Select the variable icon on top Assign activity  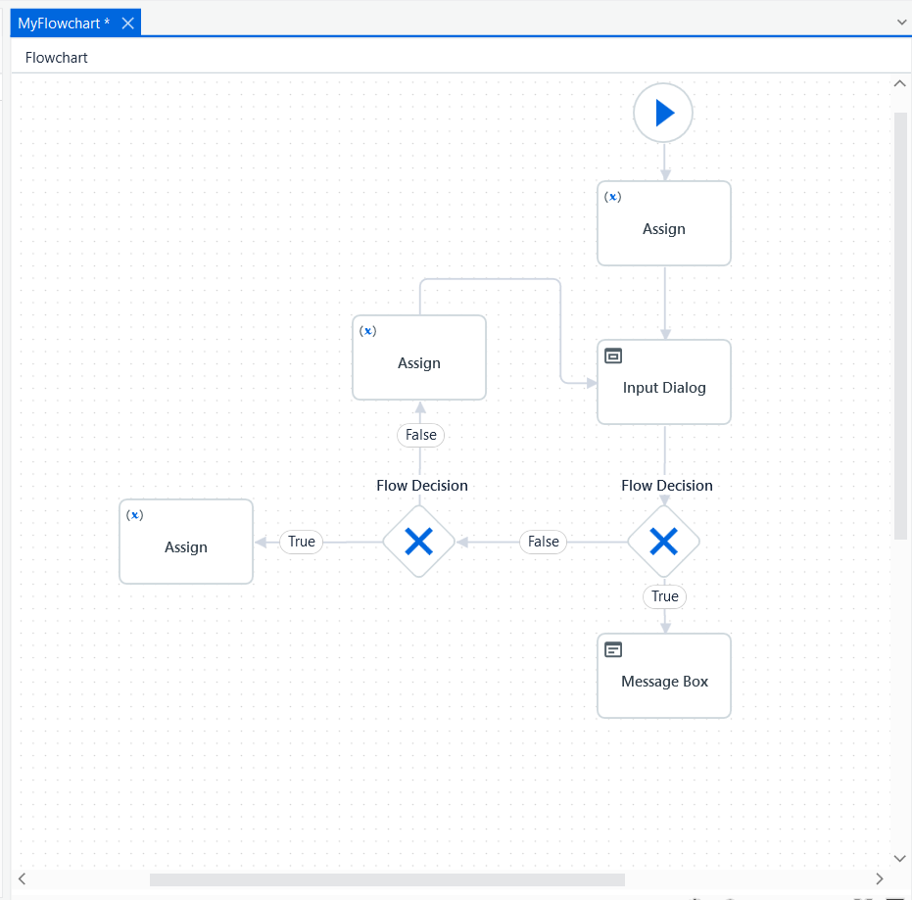tap(612, 197)
